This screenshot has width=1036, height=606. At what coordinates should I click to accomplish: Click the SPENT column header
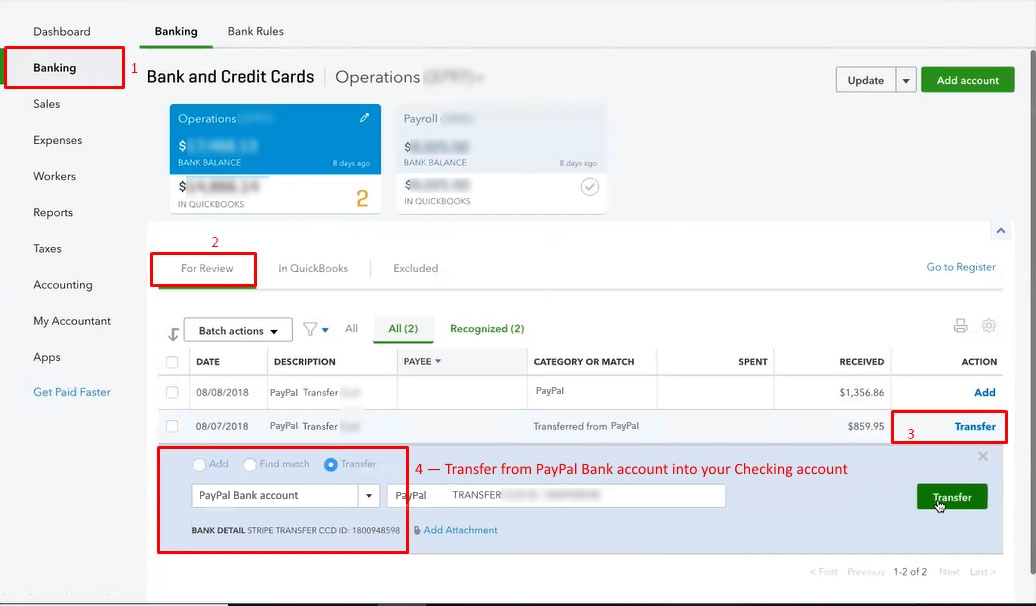[x=753, y=361]
